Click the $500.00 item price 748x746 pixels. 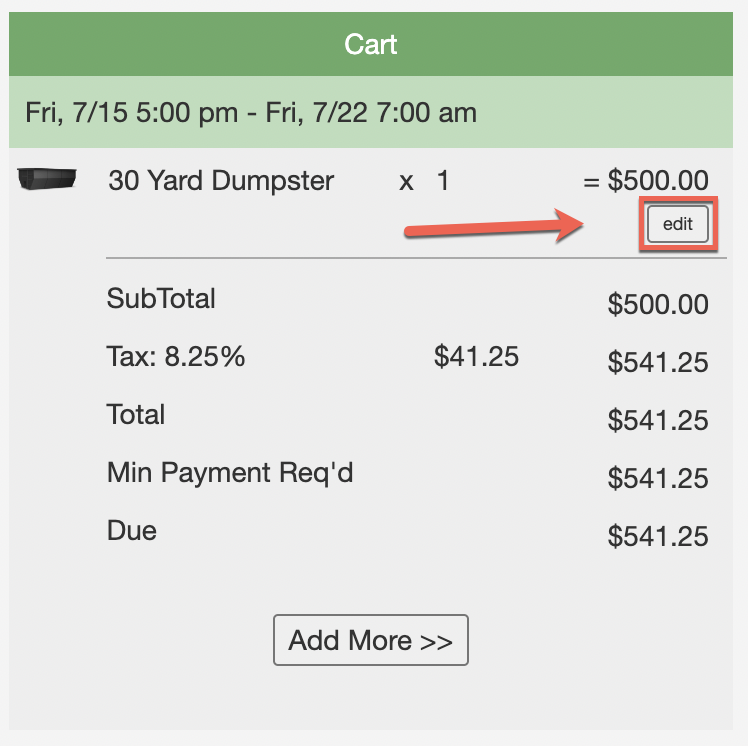tap(657, 181)
